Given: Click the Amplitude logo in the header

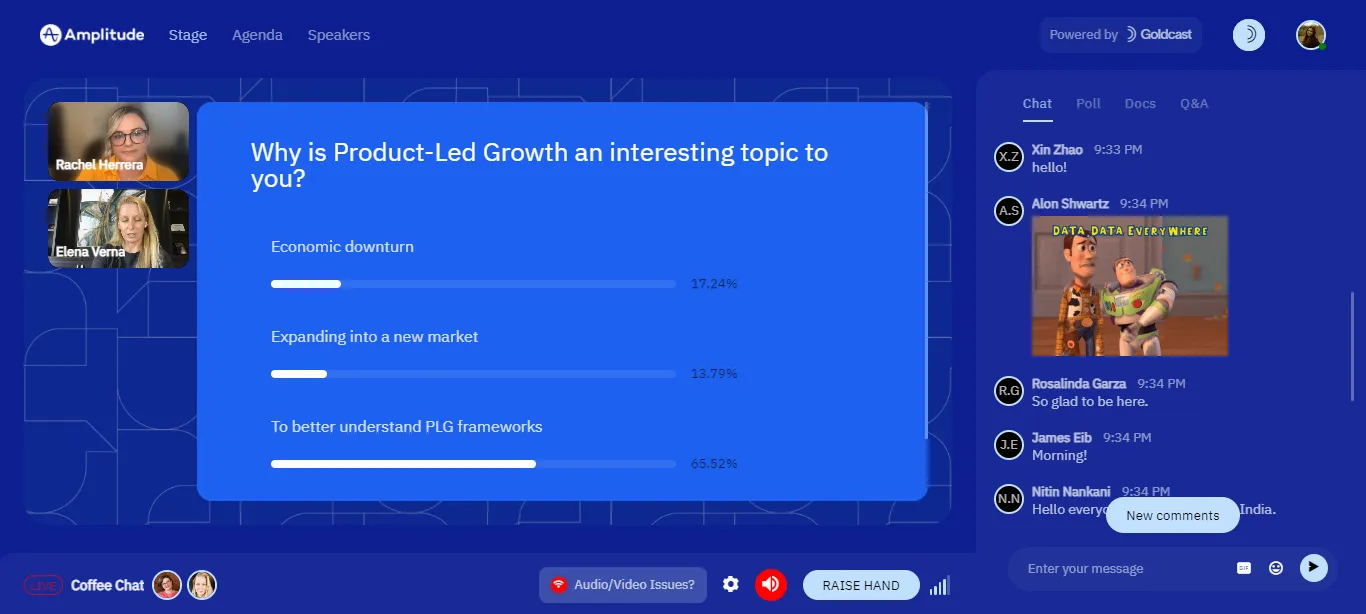Looking at the screenshot, I should (92, 35).
